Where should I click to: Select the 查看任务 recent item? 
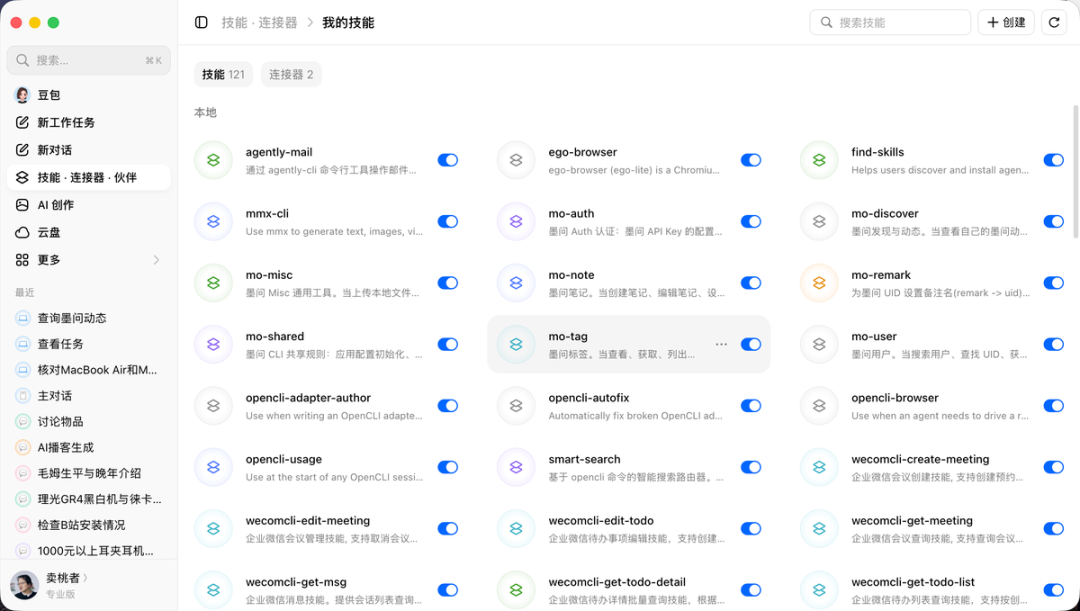[89, 344]
